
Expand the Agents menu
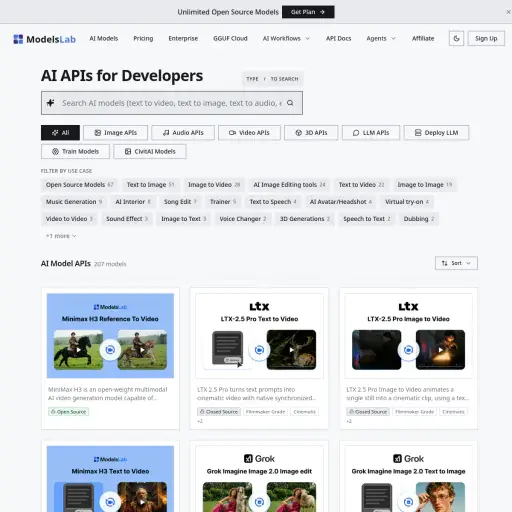tap(381, 39)
